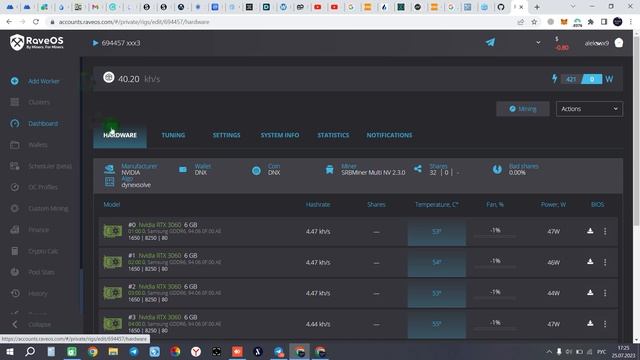640x360 pixels.
Task: Click the GPU #2 fan slider bar
Action: click(495, 298)
